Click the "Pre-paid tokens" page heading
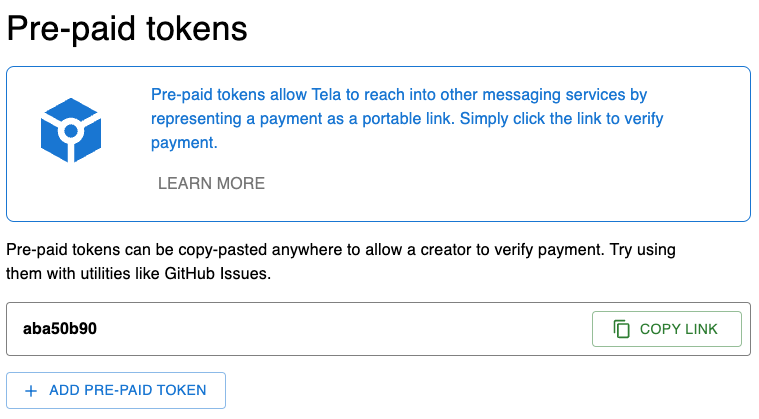The image size is (759, 419). click(x=127, y=29)
